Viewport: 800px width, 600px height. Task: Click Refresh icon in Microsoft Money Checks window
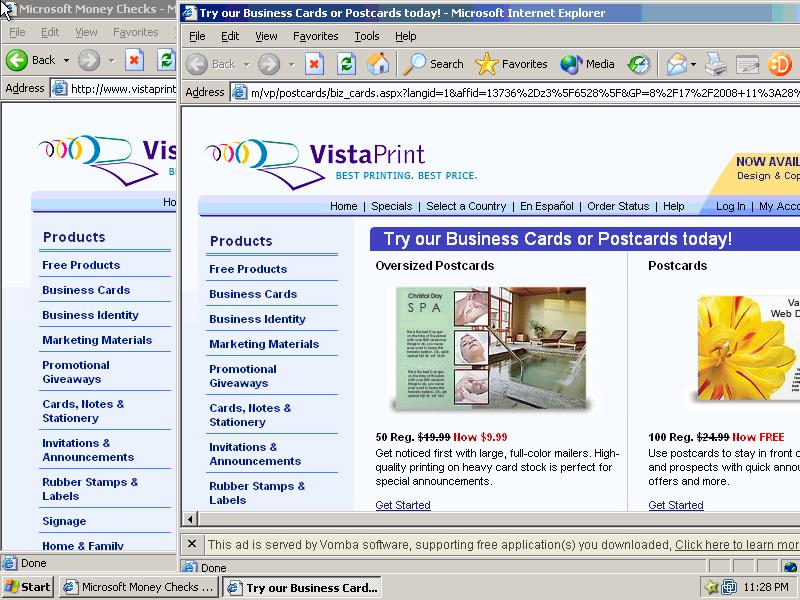166,60
